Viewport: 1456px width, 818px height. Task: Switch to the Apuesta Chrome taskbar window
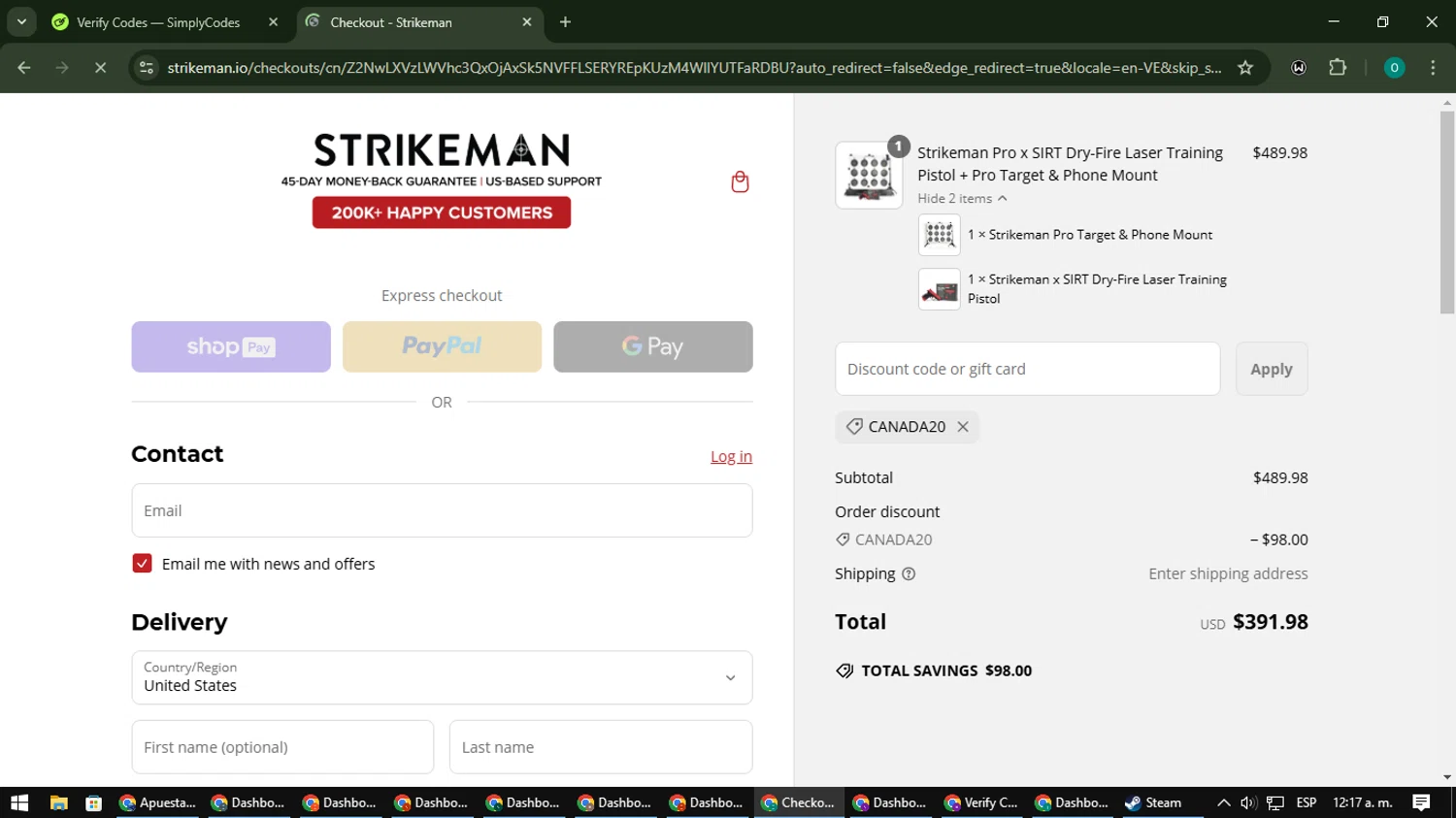[157, 802]
